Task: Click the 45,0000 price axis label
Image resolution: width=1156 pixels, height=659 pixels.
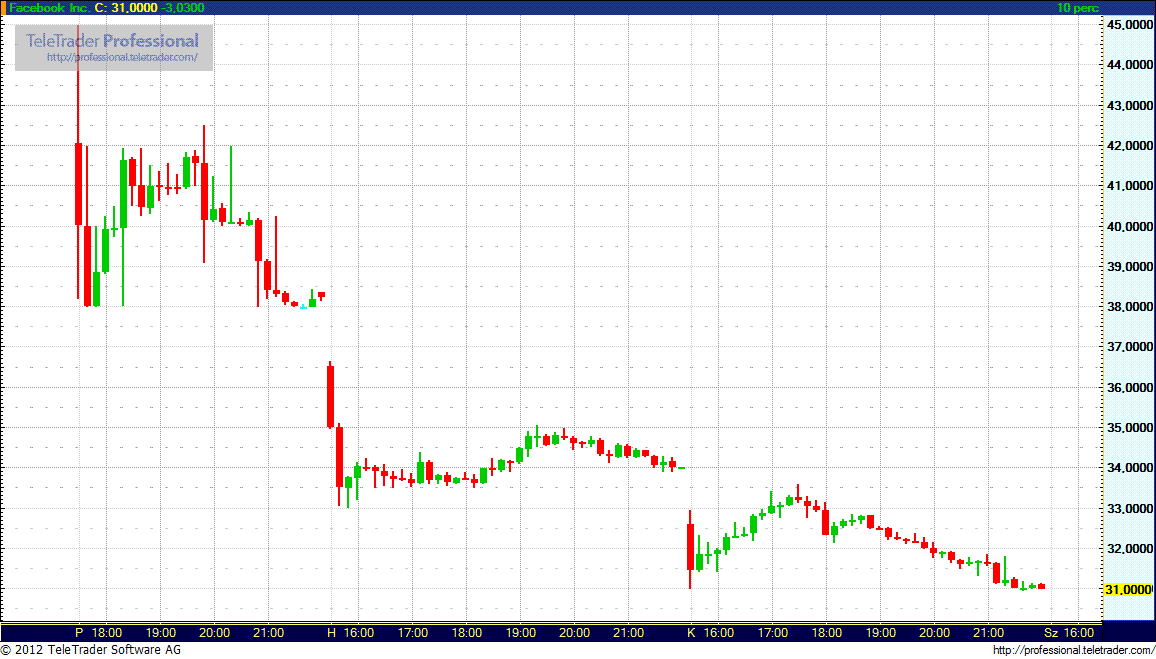Action: point(1129,25)
